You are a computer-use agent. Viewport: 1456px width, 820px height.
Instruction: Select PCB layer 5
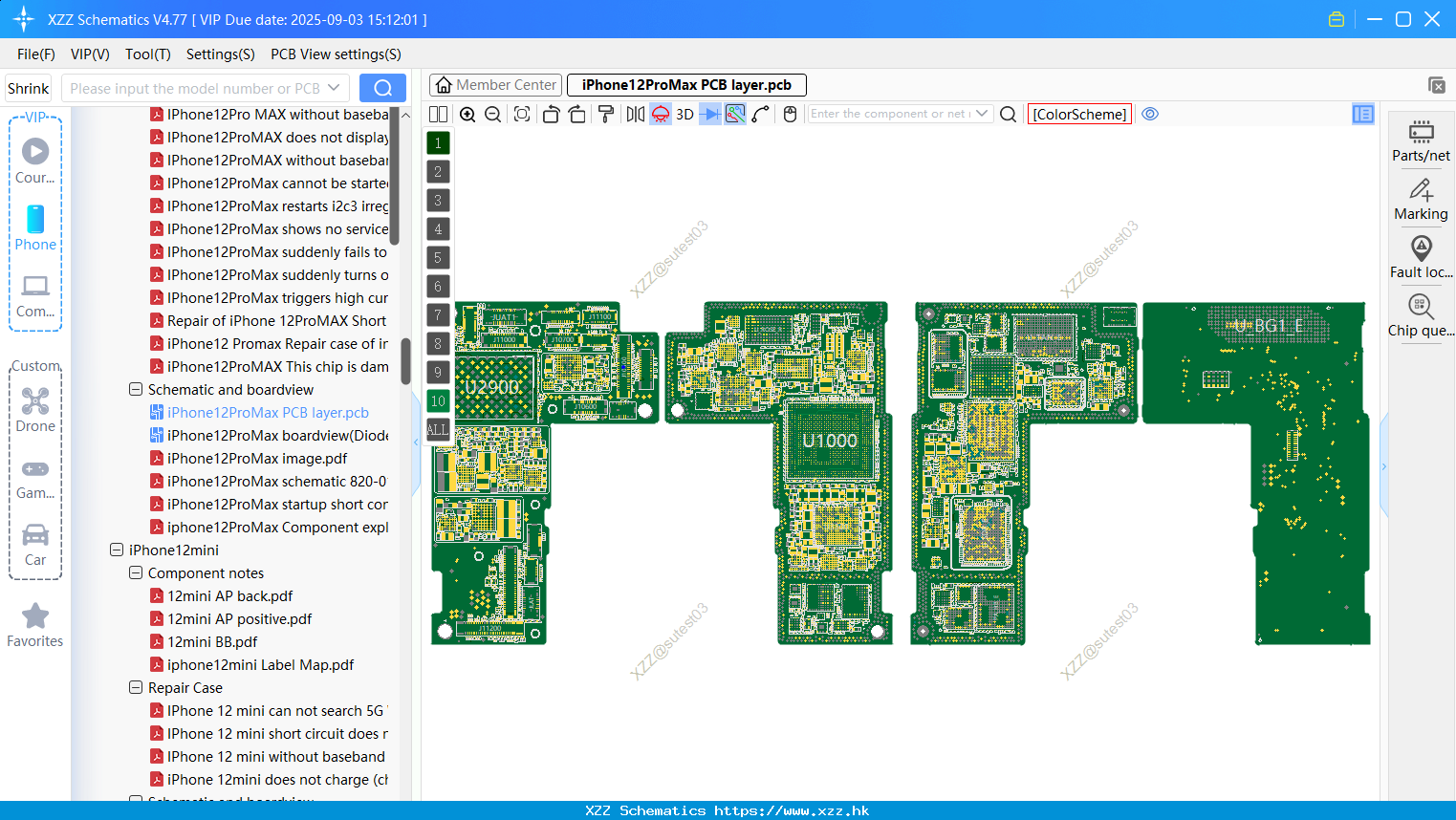[x=438, y=258]
